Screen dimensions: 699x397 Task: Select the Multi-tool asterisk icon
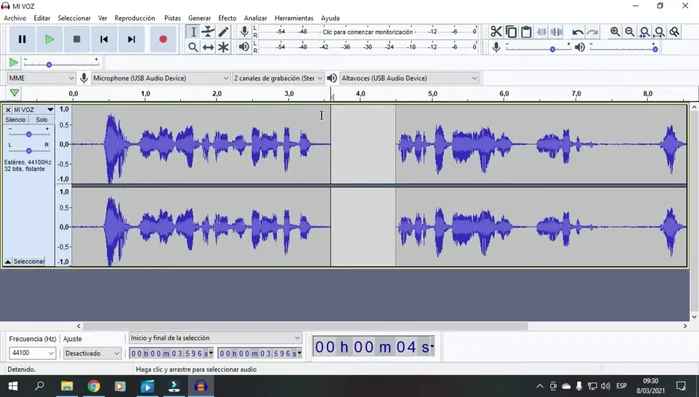[x=223, y=47]
